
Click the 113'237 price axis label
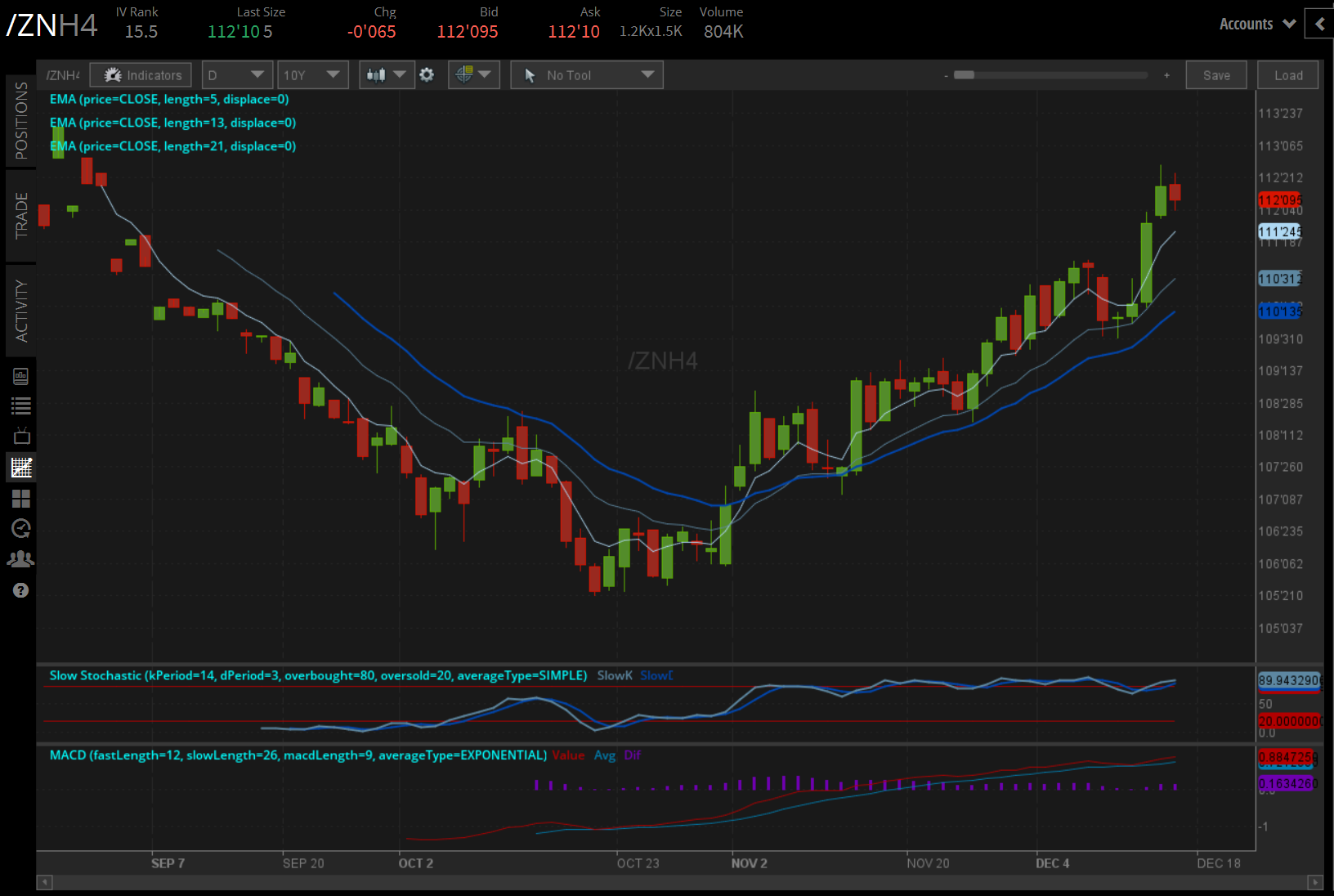pyautogui.click(x=1281, y=114)
